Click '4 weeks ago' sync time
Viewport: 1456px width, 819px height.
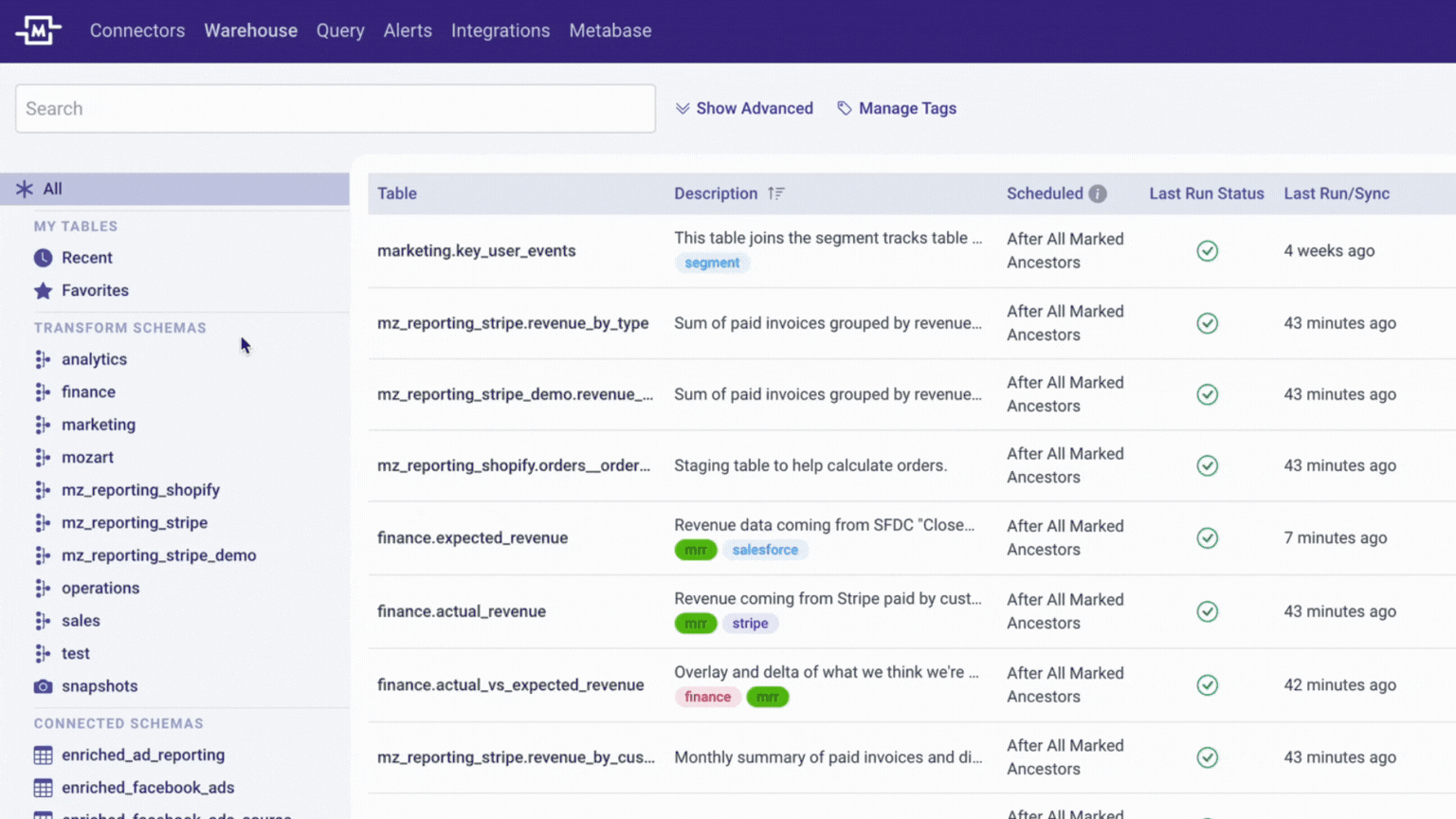tap(1329, 251)
